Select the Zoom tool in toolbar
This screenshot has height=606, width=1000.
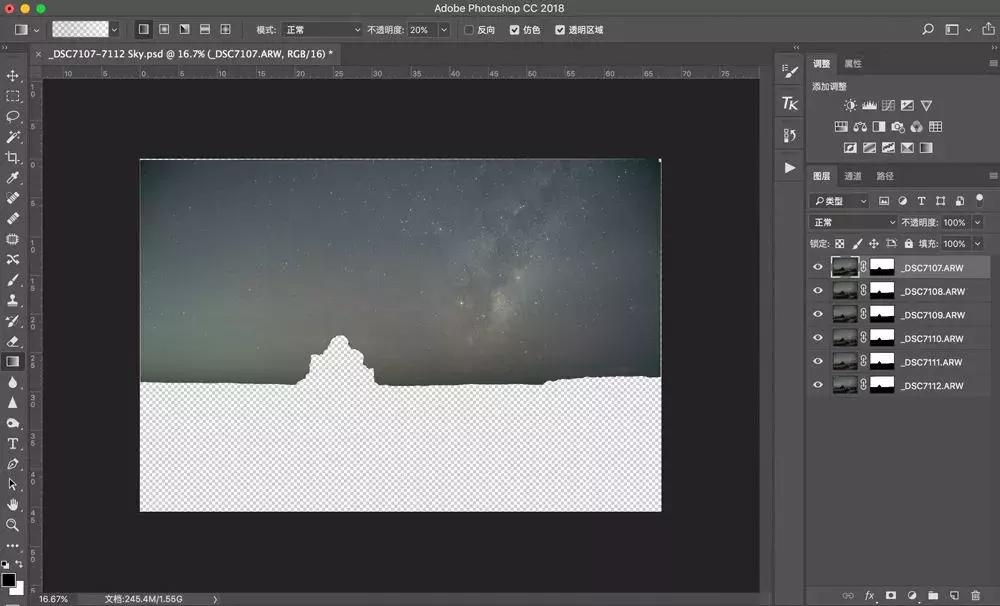(13, 525)
